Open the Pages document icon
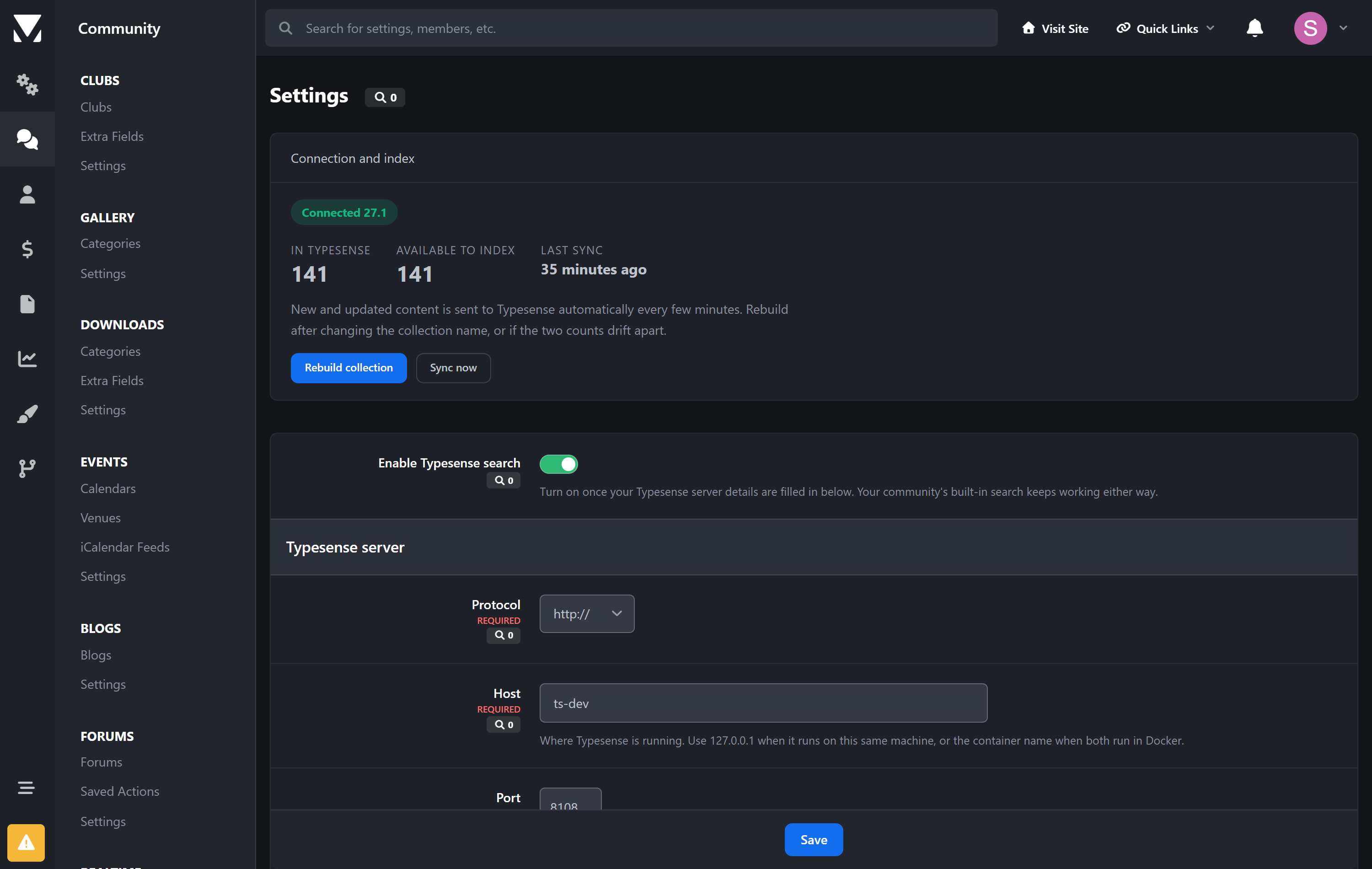 (x=27, y=304)
